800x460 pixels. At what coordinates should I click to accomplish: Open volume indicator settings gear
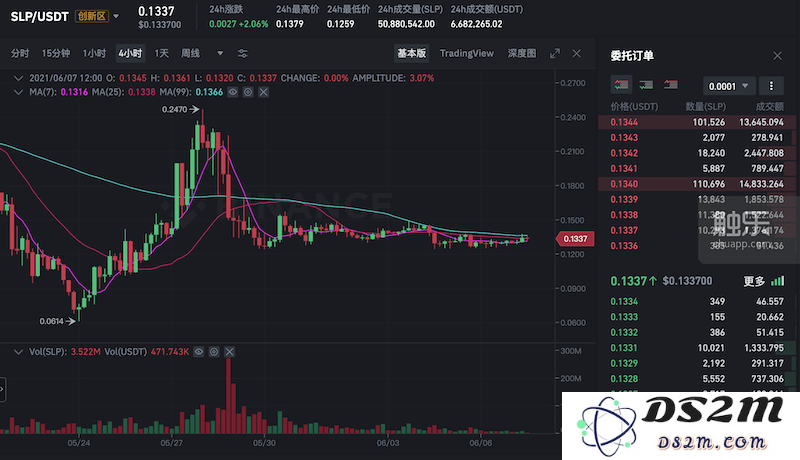click(x=214, y=352)
